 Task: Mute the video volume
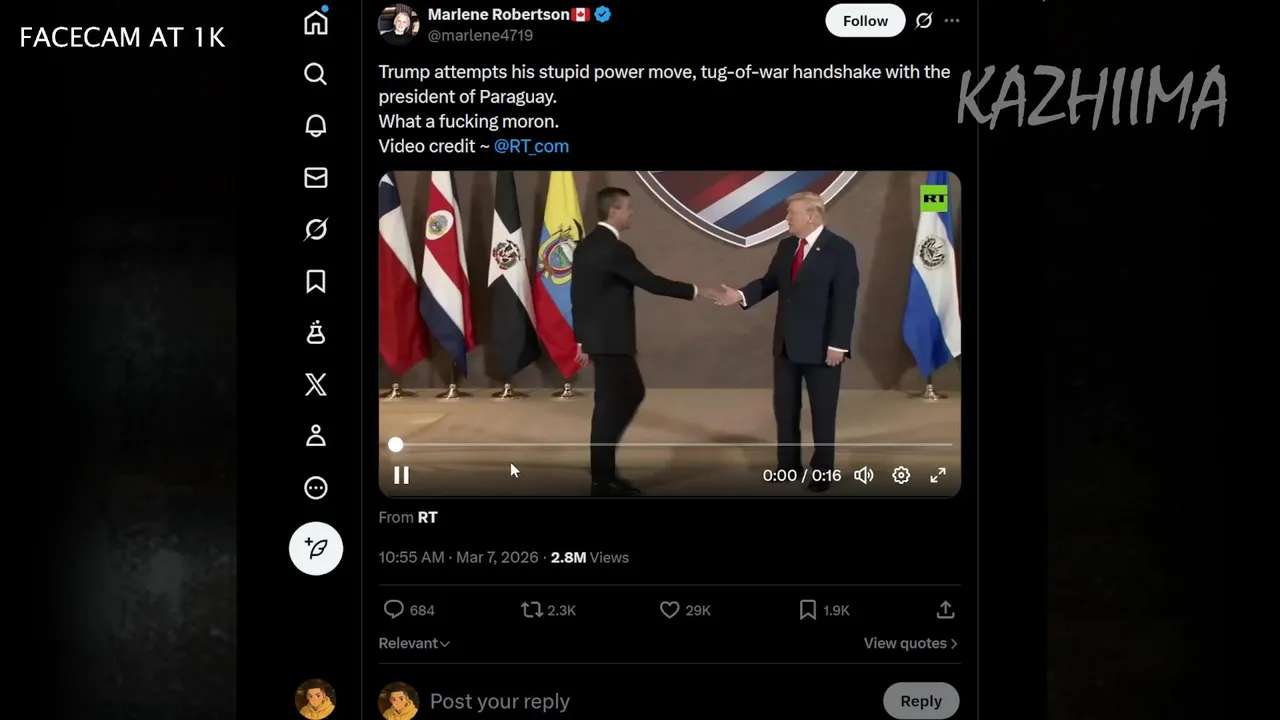[864, 476]
